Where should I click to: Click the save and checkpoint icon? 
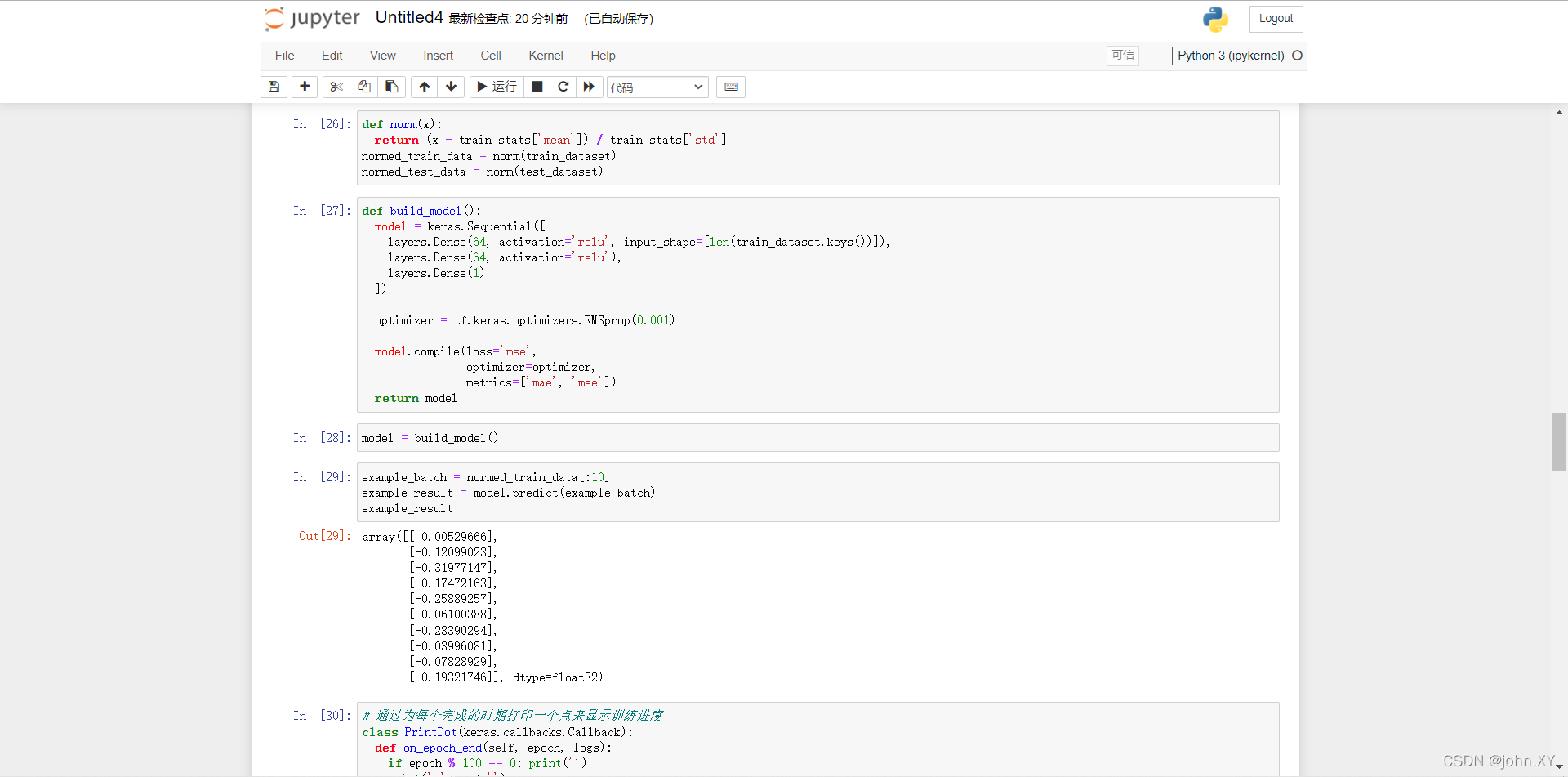click(274, 87)
